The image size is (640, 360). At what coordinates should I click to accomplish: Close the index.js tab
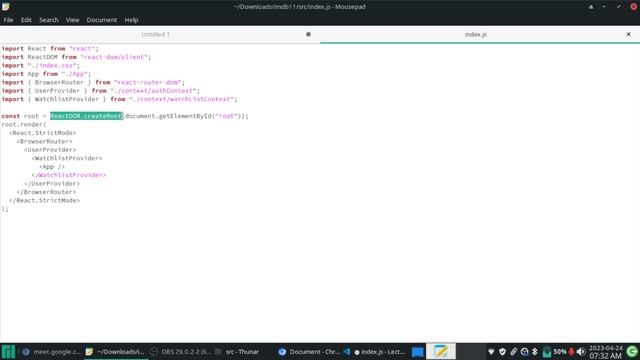pos(629,34)
